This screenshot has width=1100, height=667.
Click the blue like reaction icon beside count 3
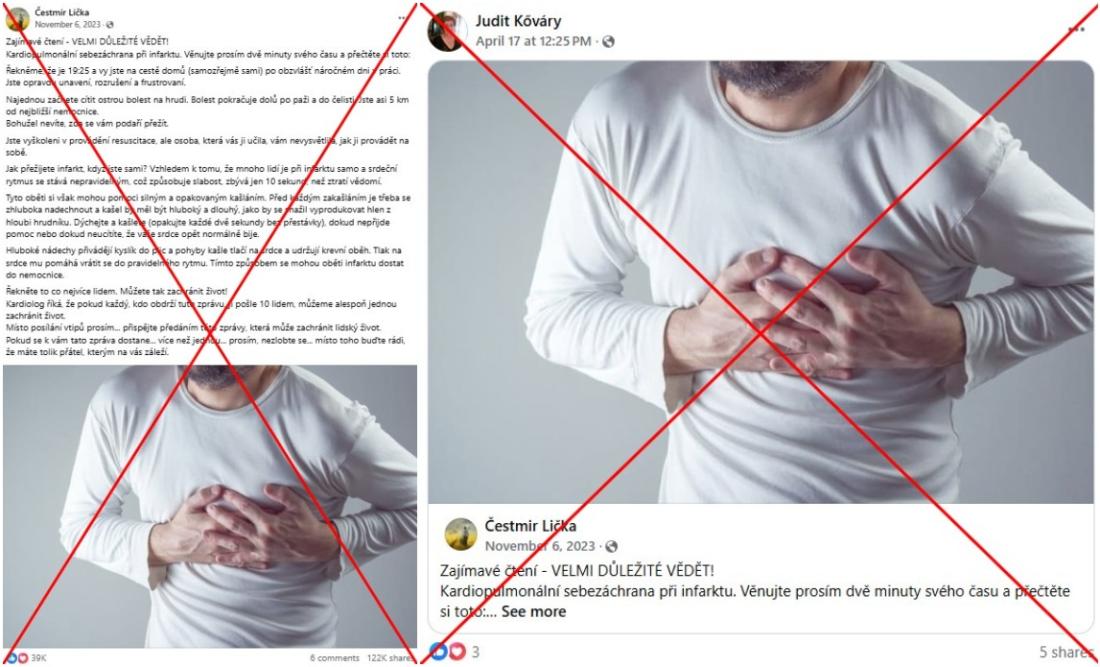[439, 652]
